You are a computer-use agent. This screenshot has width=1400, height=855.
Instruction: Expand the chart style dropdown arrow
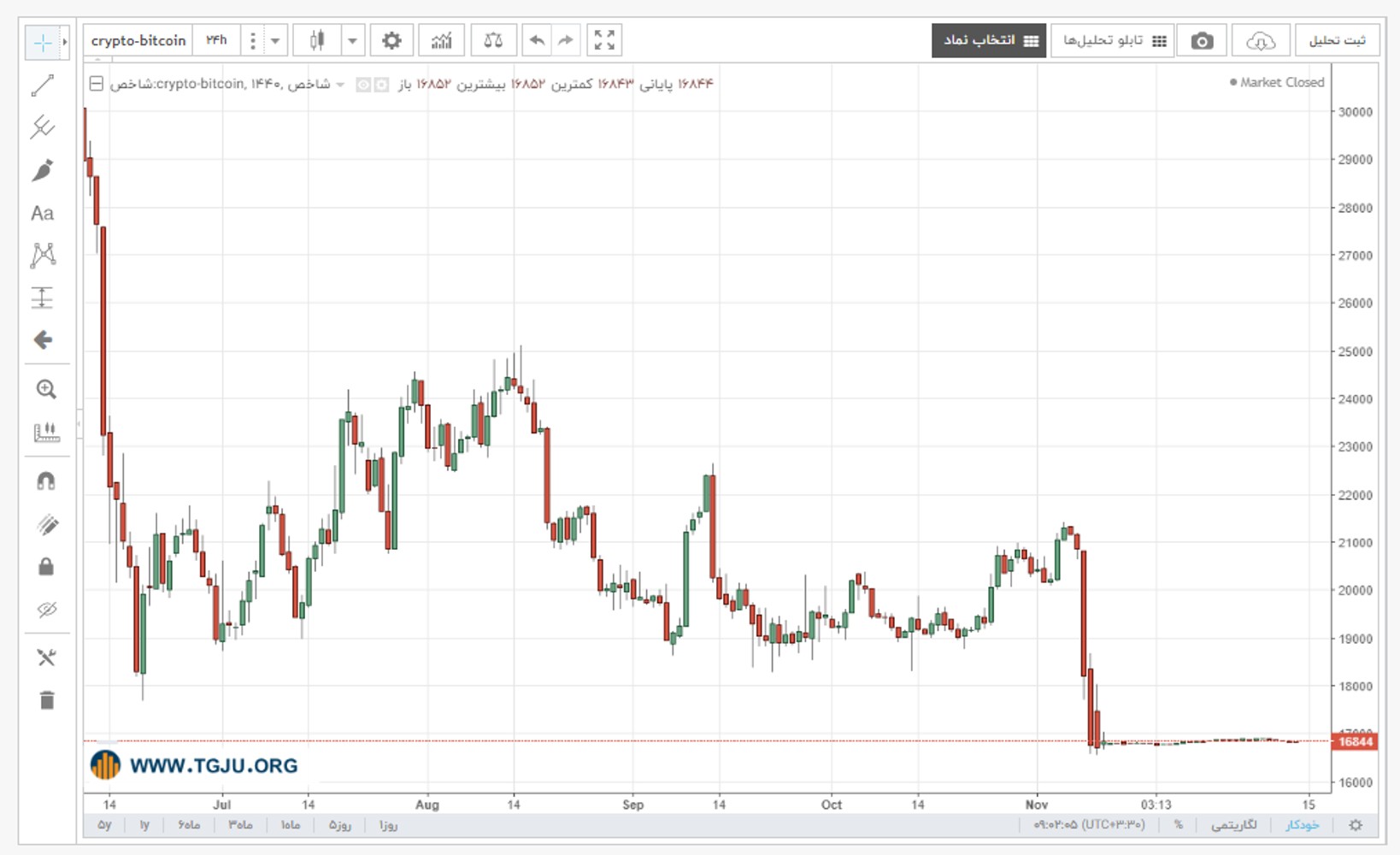[x=353, y=40]
